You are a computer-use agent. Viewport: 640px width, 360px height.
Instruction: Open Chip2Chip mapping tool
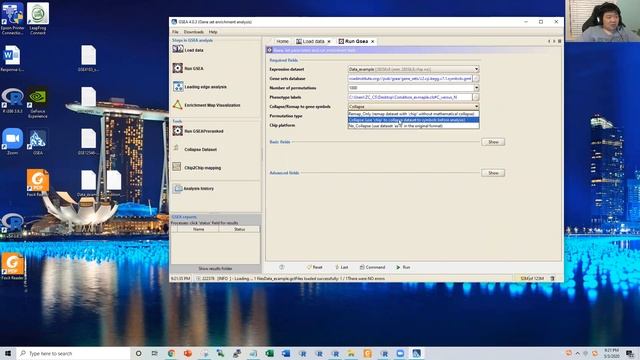[x=197, y=168]
